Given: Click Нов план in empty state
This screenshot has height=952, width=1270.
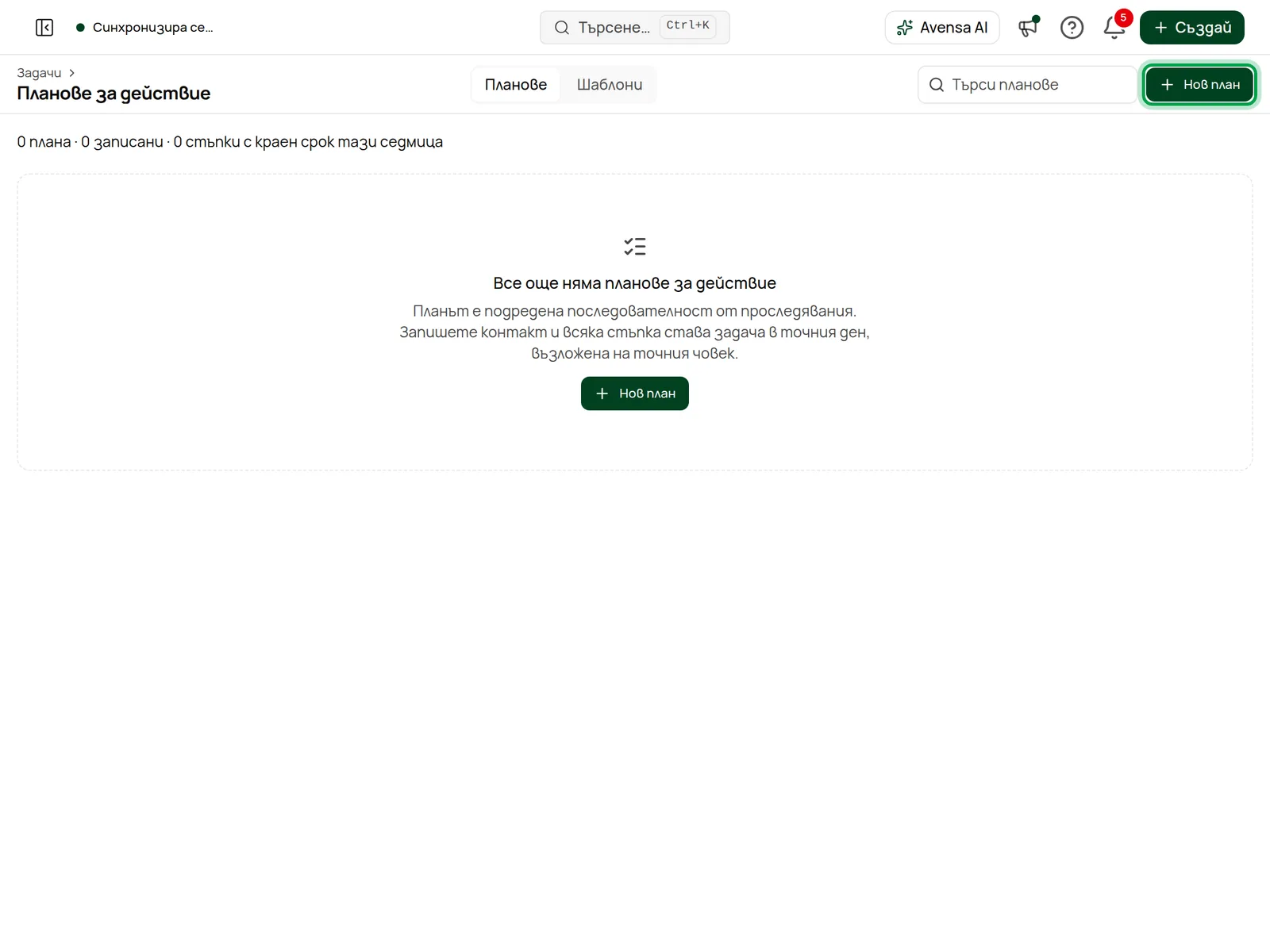Looking at the screenshot, I should 635,393.
